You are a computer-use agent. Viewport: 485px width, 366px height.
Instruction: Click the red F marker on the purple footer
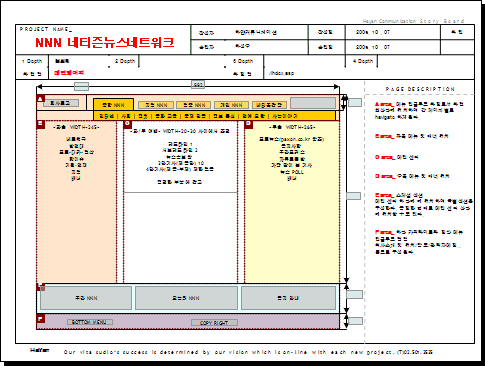[40, 319]
